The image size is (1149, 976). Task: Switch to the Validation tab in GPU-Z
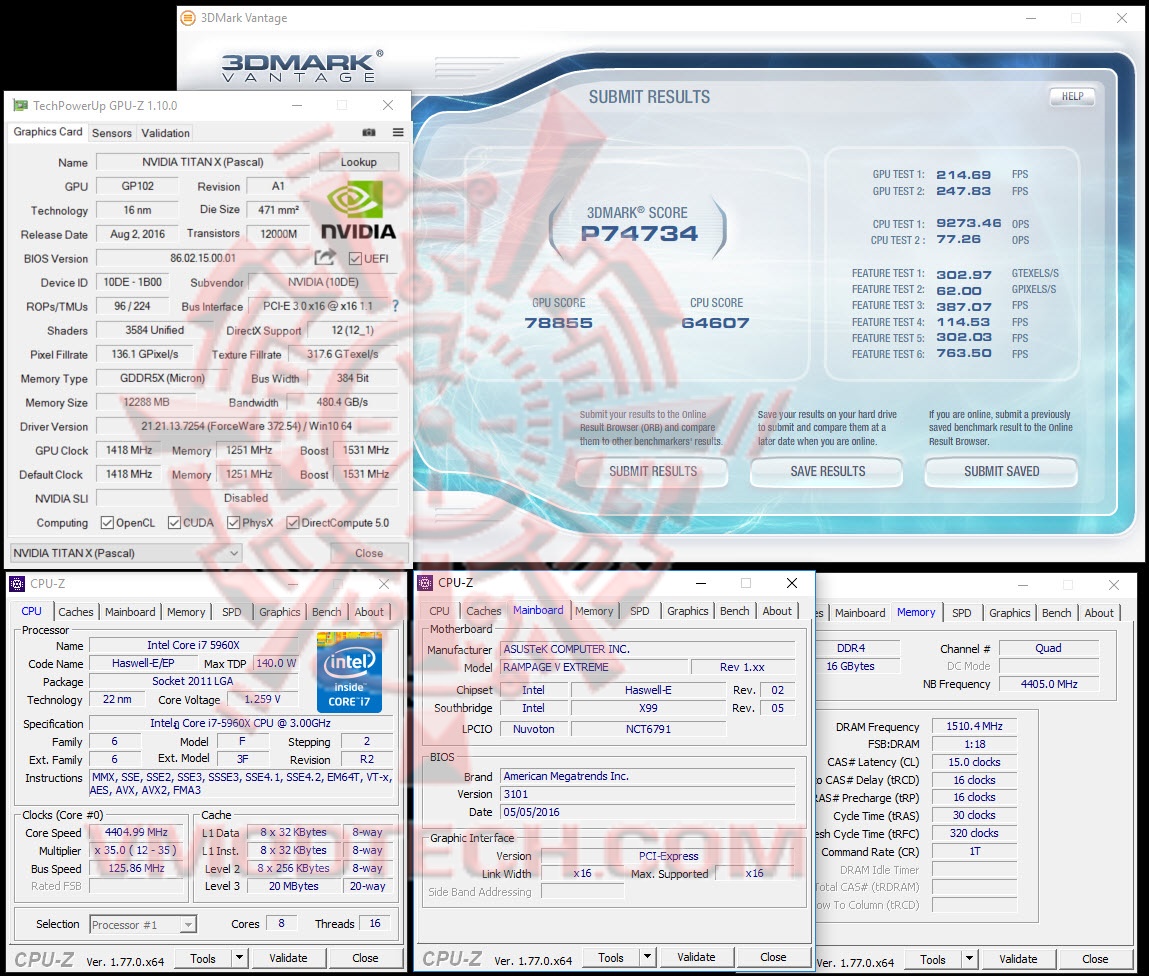point(166,133)
